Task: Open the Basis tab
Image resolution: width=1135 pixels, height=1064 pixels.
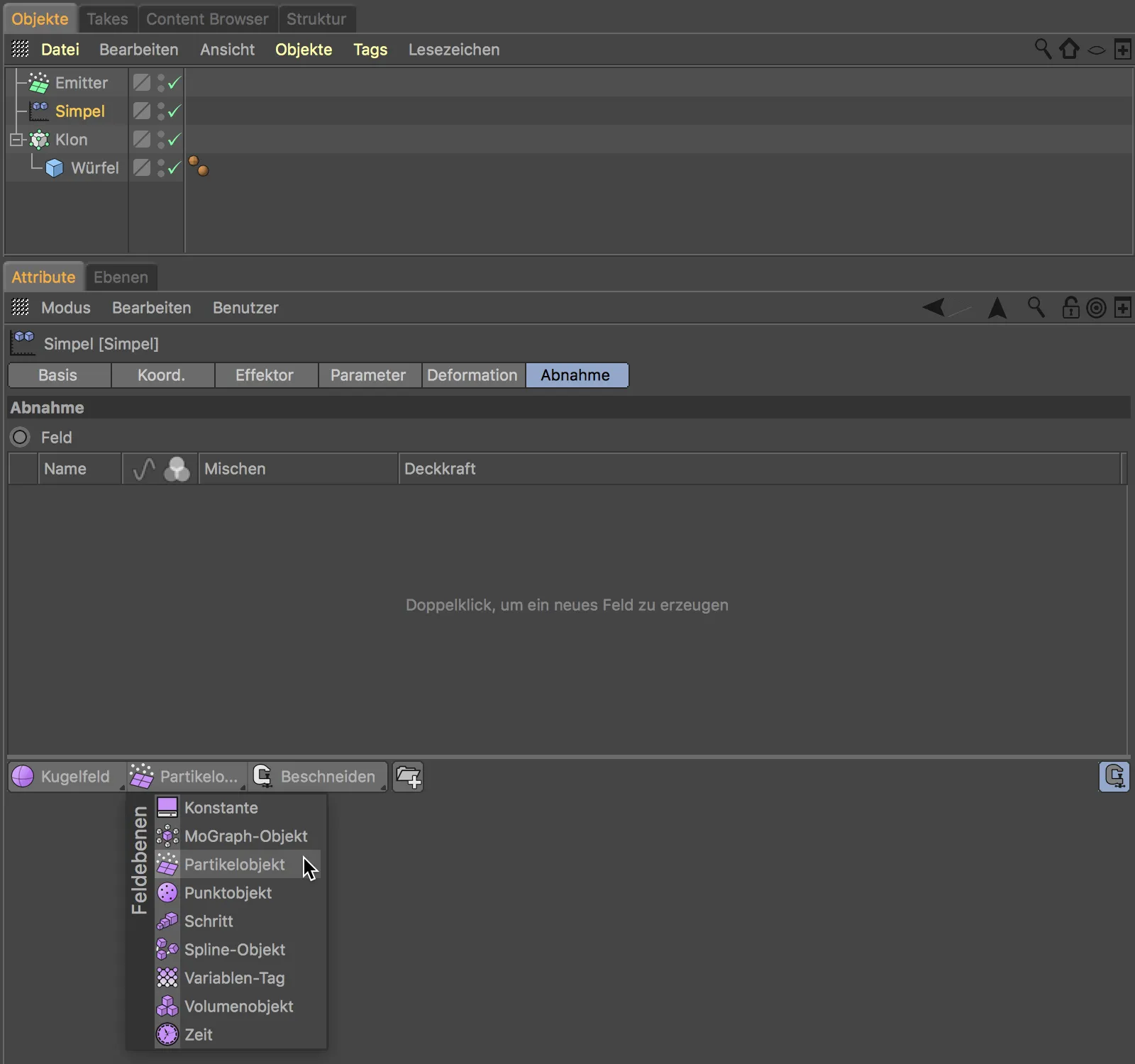Action: [58, 375]
